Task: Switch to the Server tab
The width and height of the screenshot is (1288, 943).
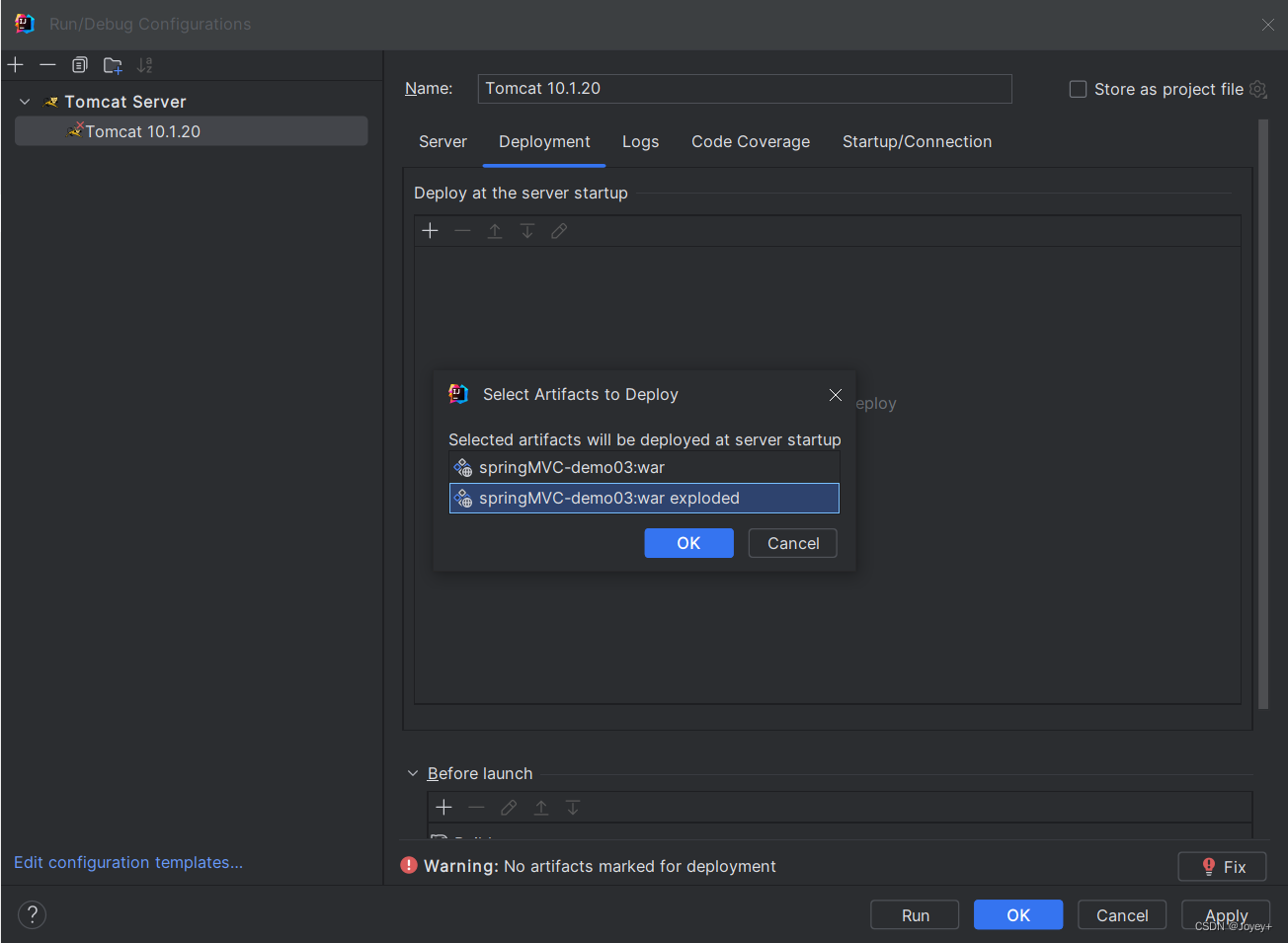Action: [443, 142]
